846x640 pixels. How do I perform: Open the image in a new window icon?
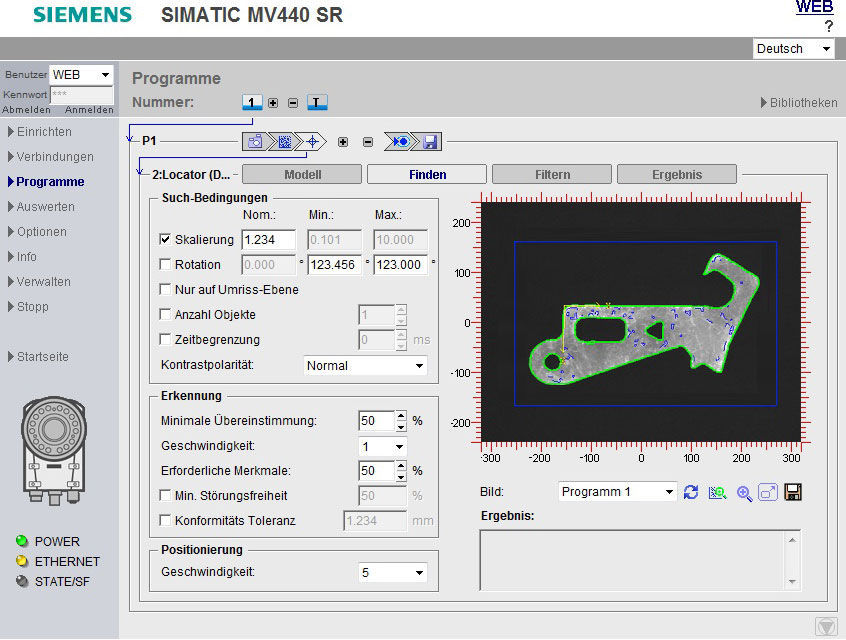[766, 492]
